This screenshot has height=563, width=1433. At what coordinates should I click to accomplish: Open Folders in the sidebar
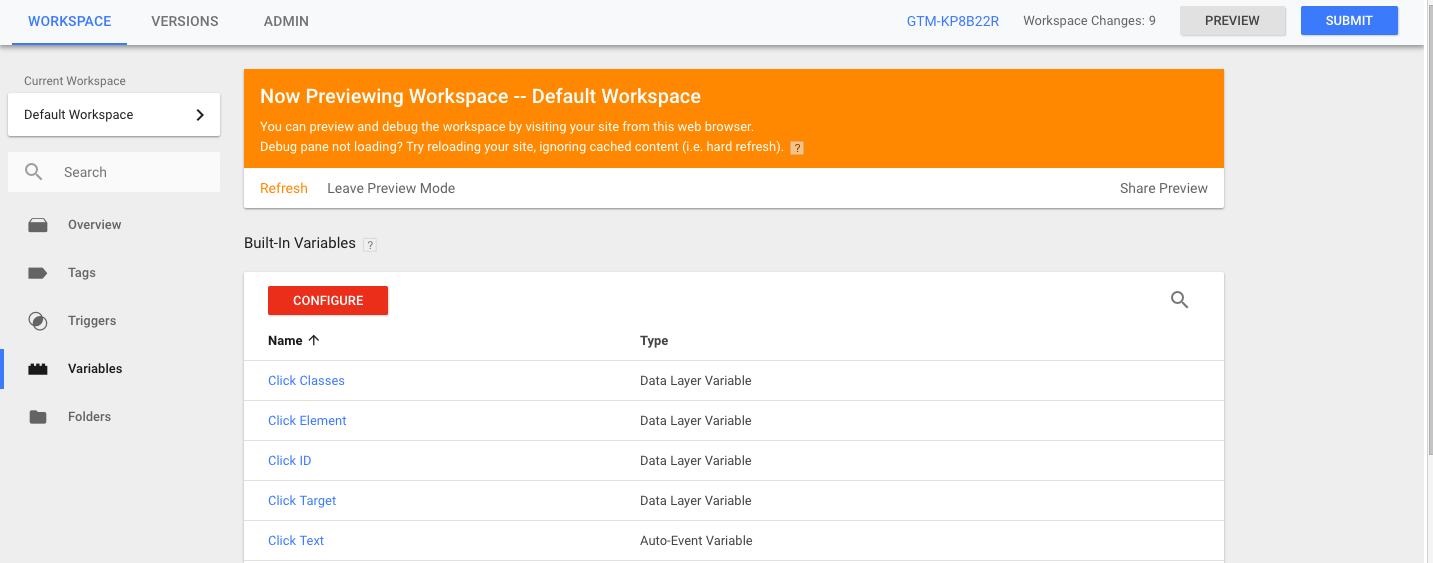point(89,417)
